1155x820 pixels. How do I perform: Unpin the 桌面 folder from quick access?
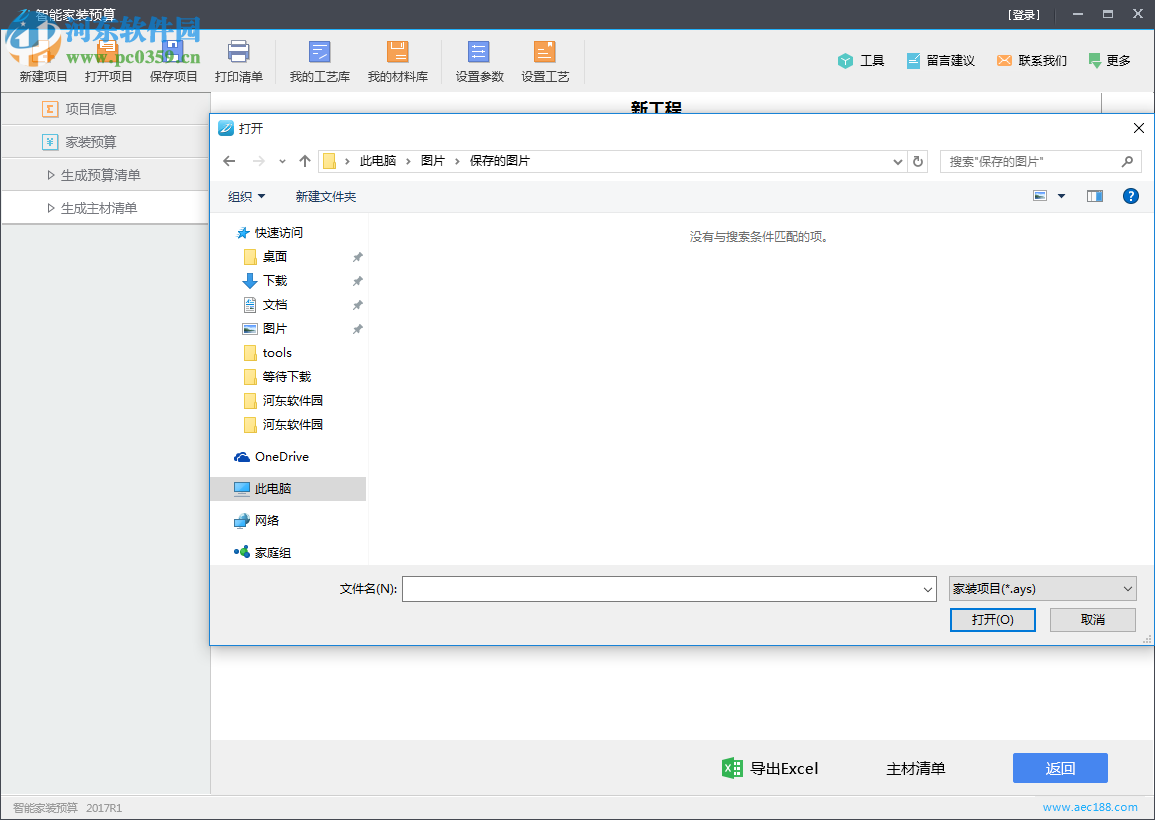(357, 256)
